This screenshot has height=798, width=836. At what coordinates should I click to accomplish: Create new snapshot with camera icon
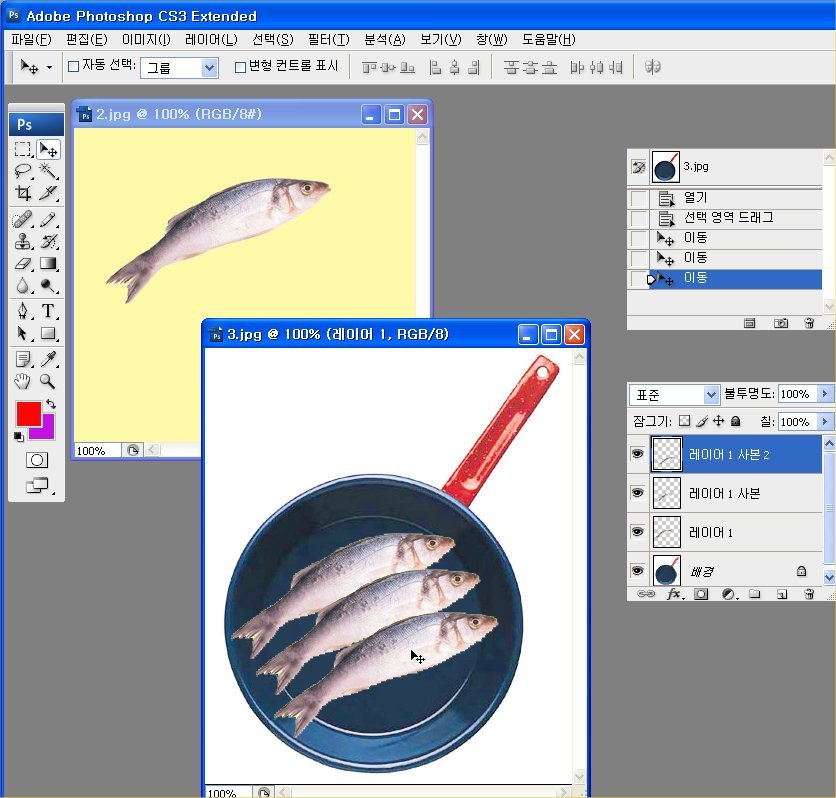tap(780, 323)
